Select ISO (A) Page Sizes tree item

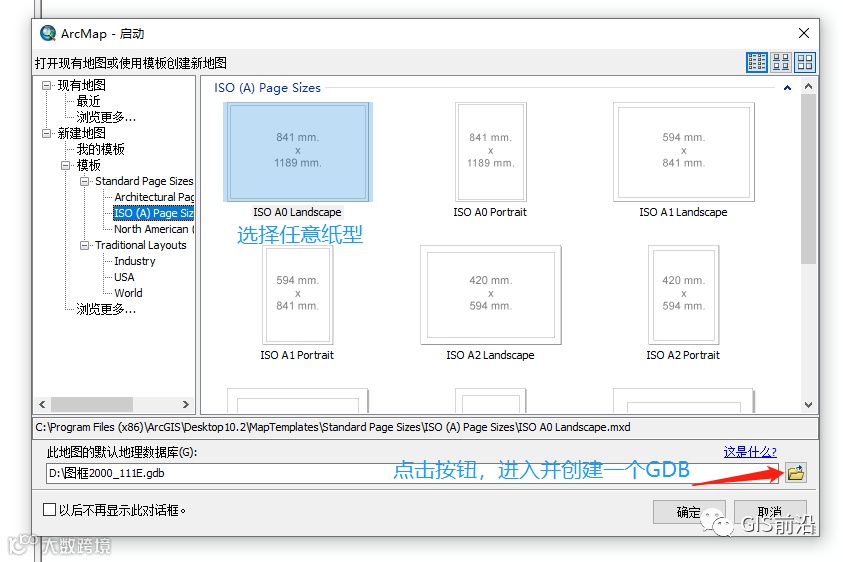coord(154,213)
